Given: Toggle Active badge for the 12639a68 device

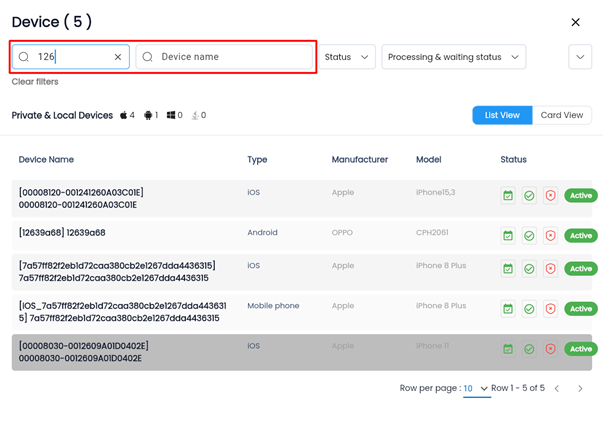Looking at the screenshot, I should tap(581, 236).
